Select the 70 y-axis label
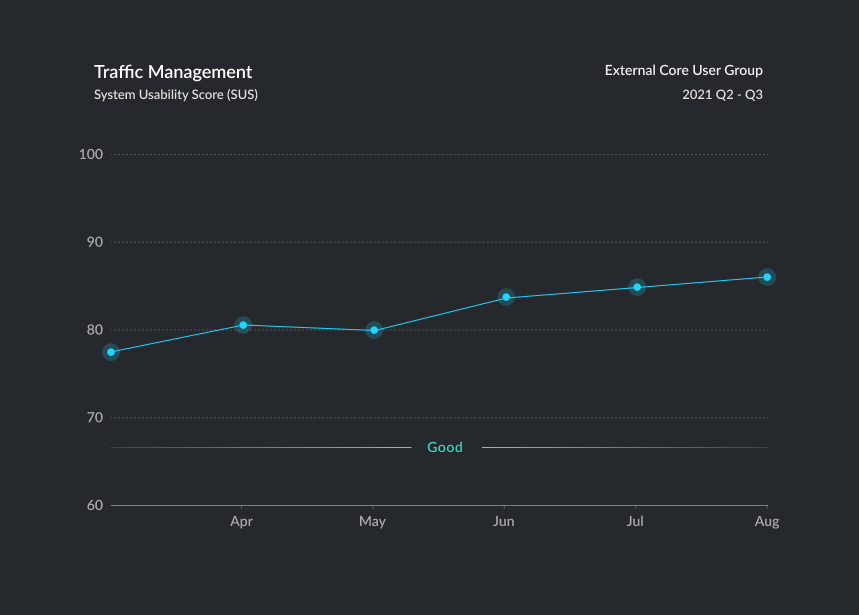The width and height of the screenshot is (859, 615). pyautogui.click(x=95, y=417)
